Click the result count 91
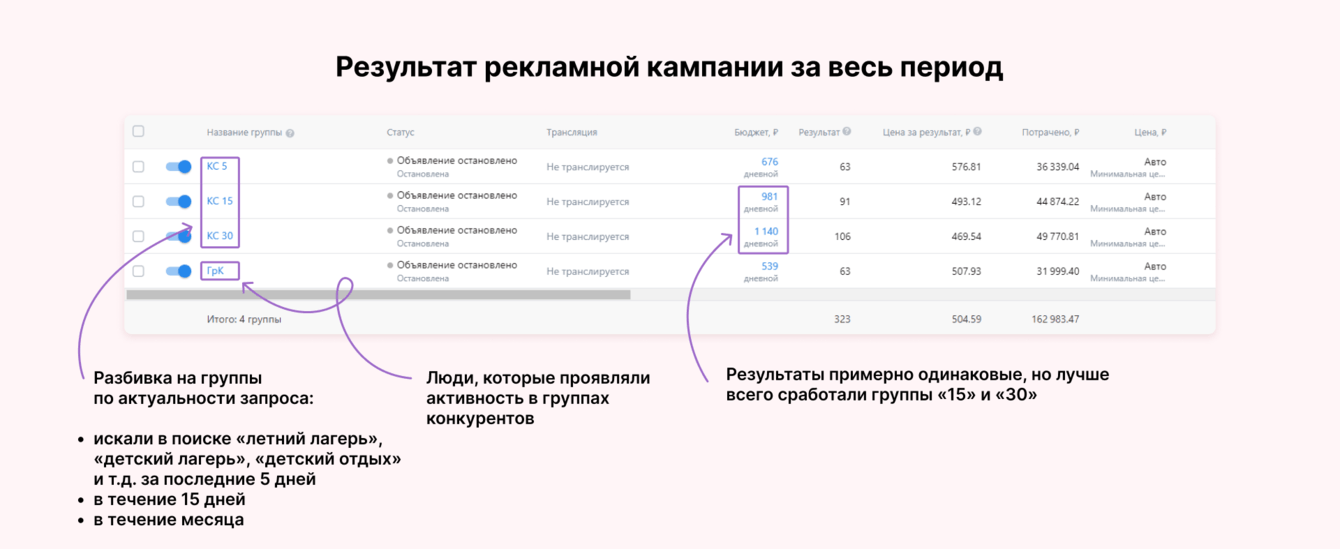This screenshot has height=549, width=1340. click(x=845, y=202)
